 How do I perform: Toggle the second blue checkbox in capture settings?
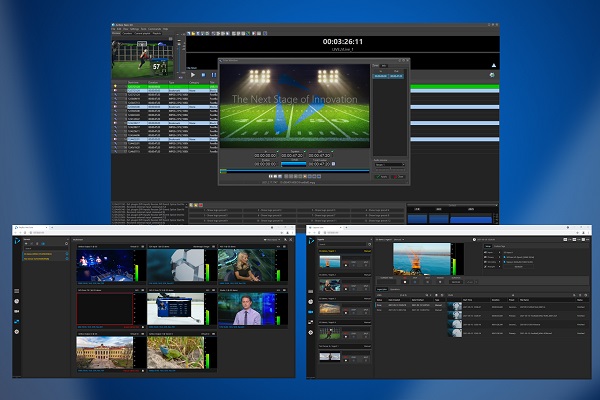[505, 262]
